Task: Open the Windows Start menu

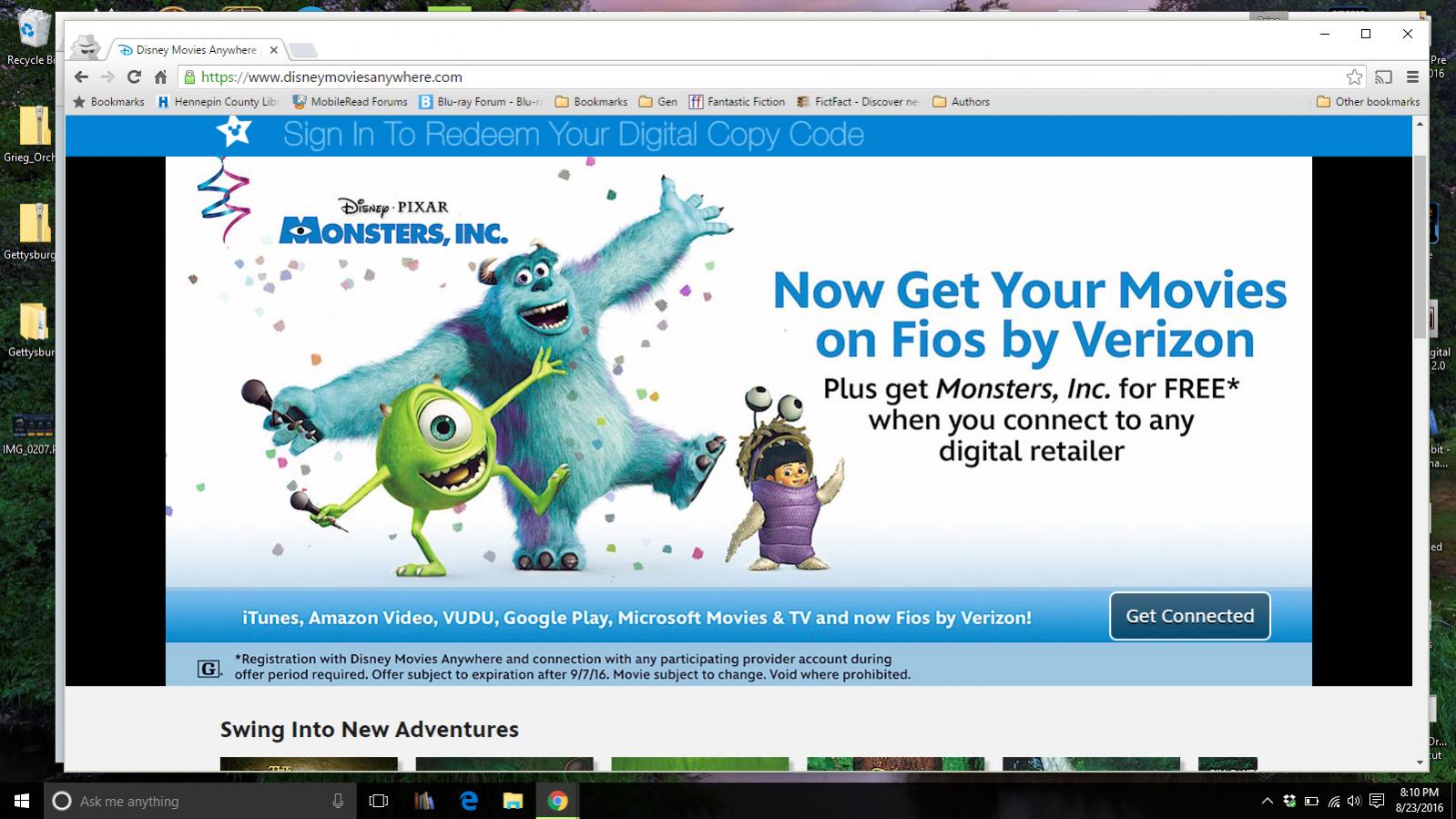Action: 22,801
